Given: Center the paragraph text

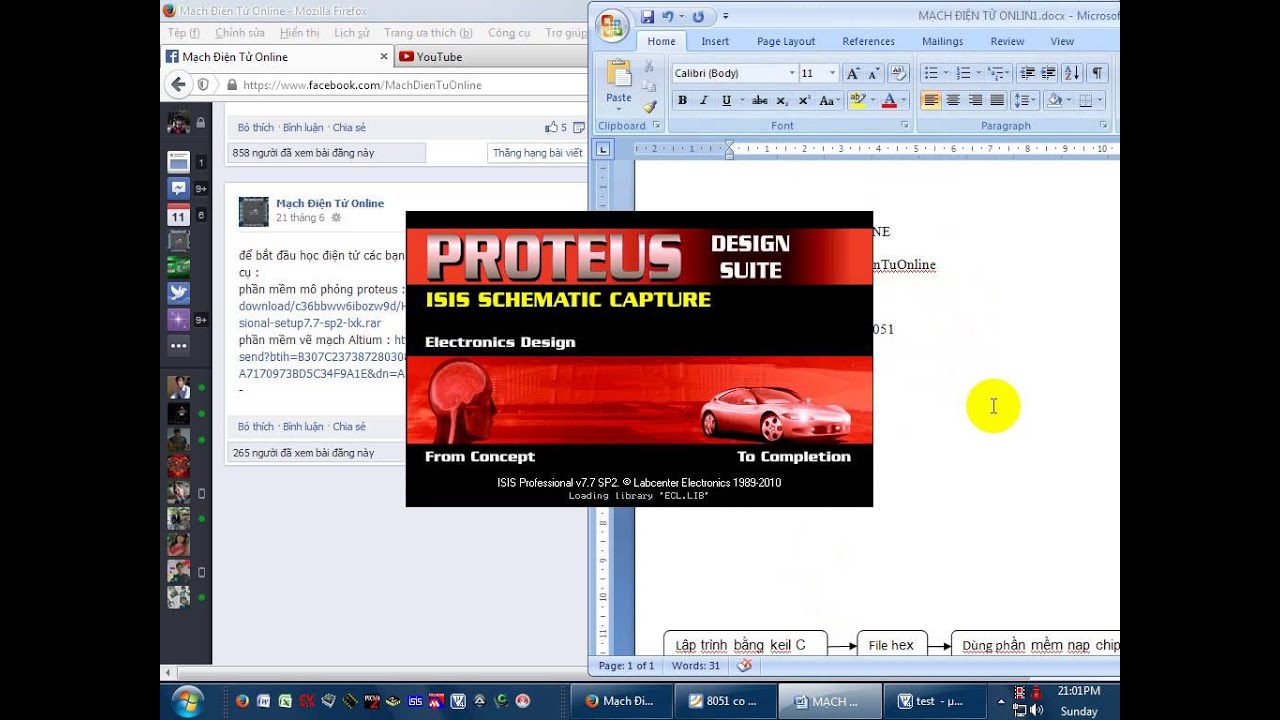Looking at the screenshot, I should point(953,100).
